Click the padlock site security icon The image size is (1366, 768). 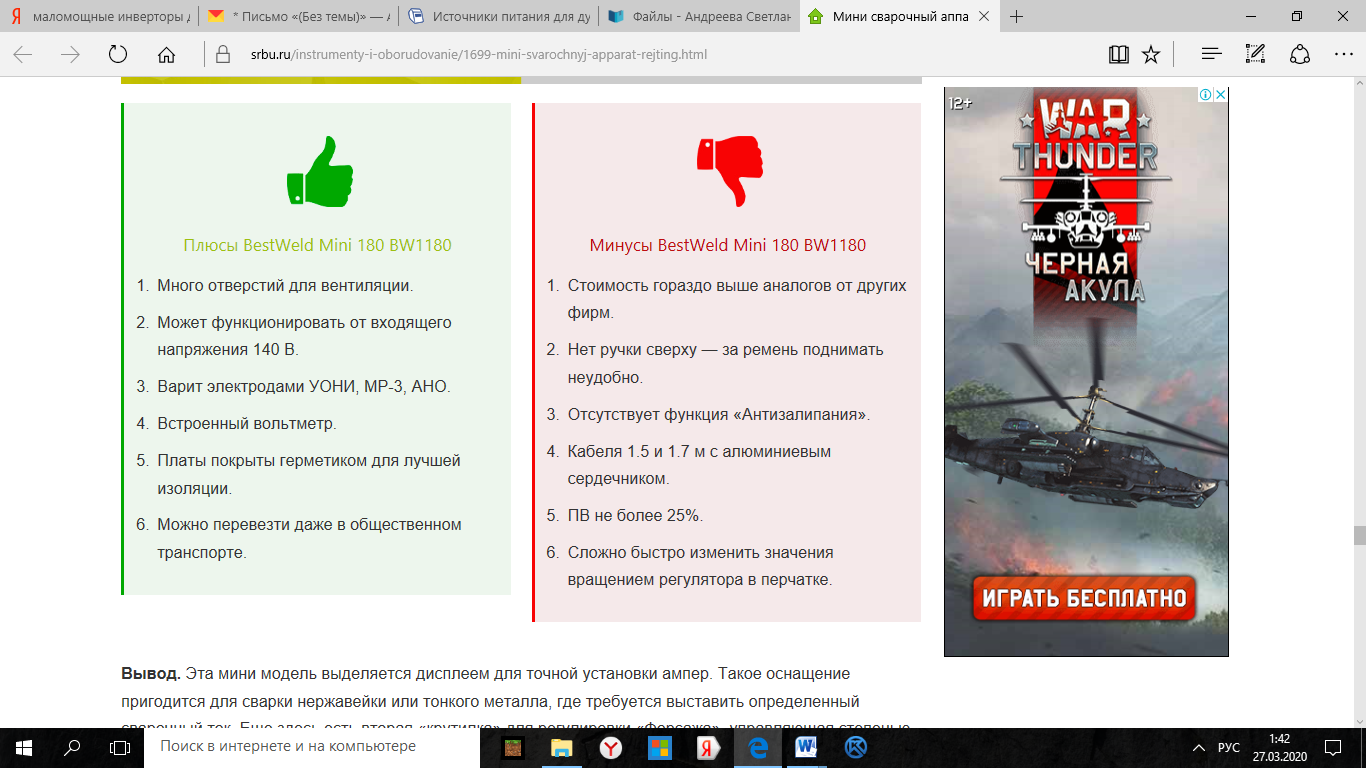(224, 54)
